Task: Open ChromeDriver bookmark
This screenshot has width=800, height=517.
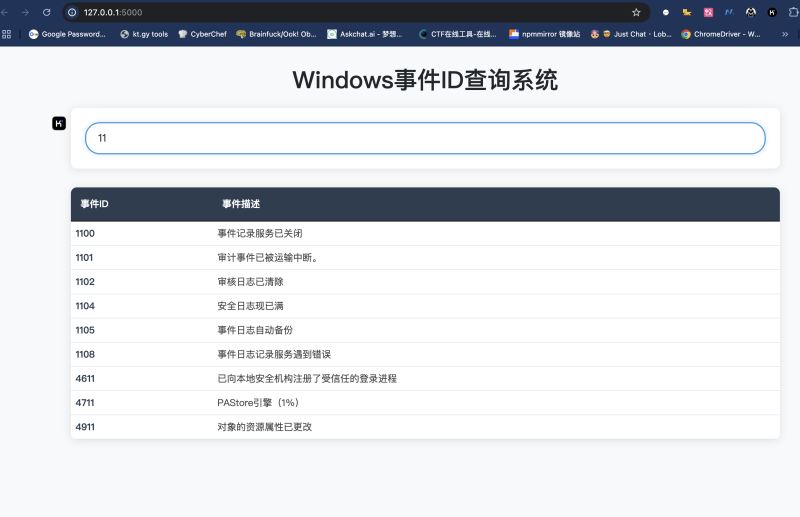Action: coord(721,34)
